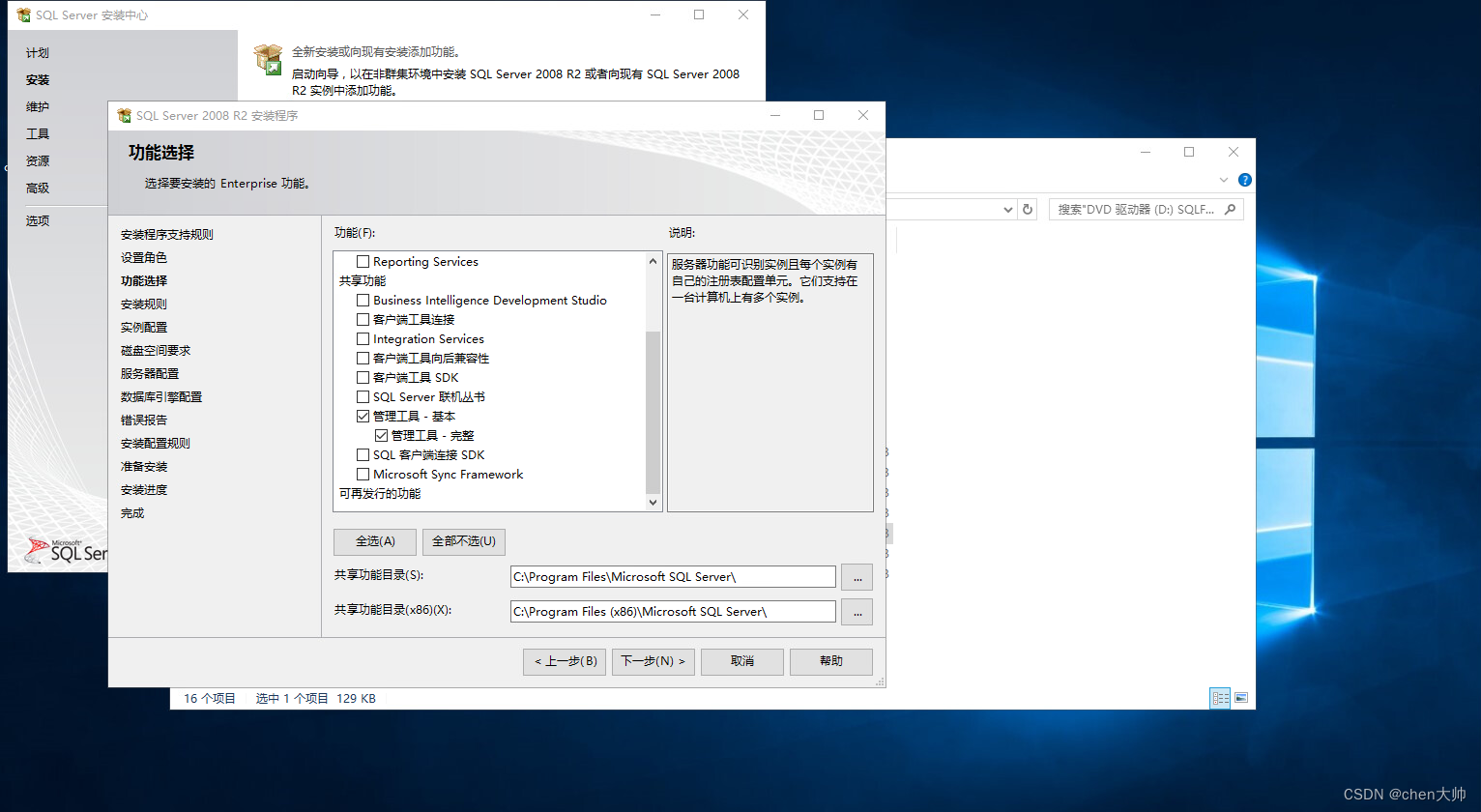Click 服务器配置 step

tap(150, 374)
